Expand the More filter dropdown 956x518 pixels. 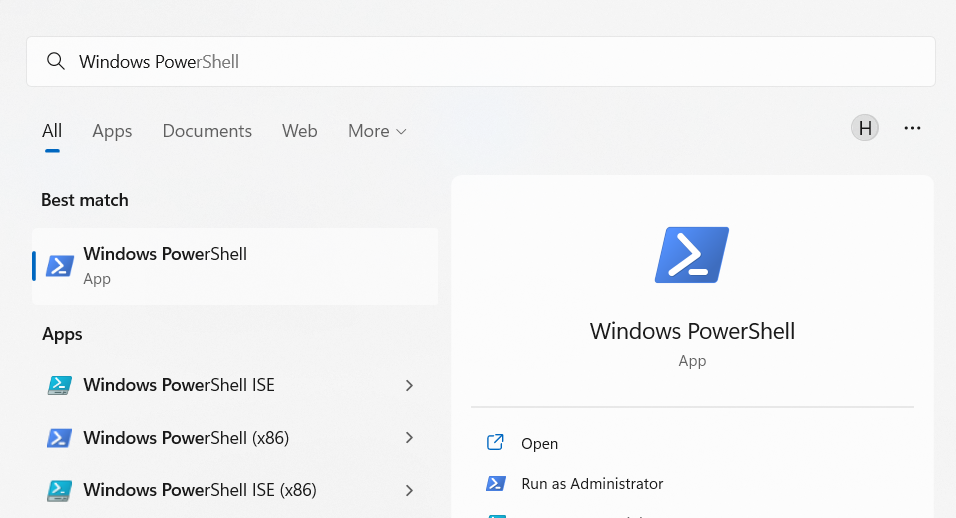click(x=377, y=131)
